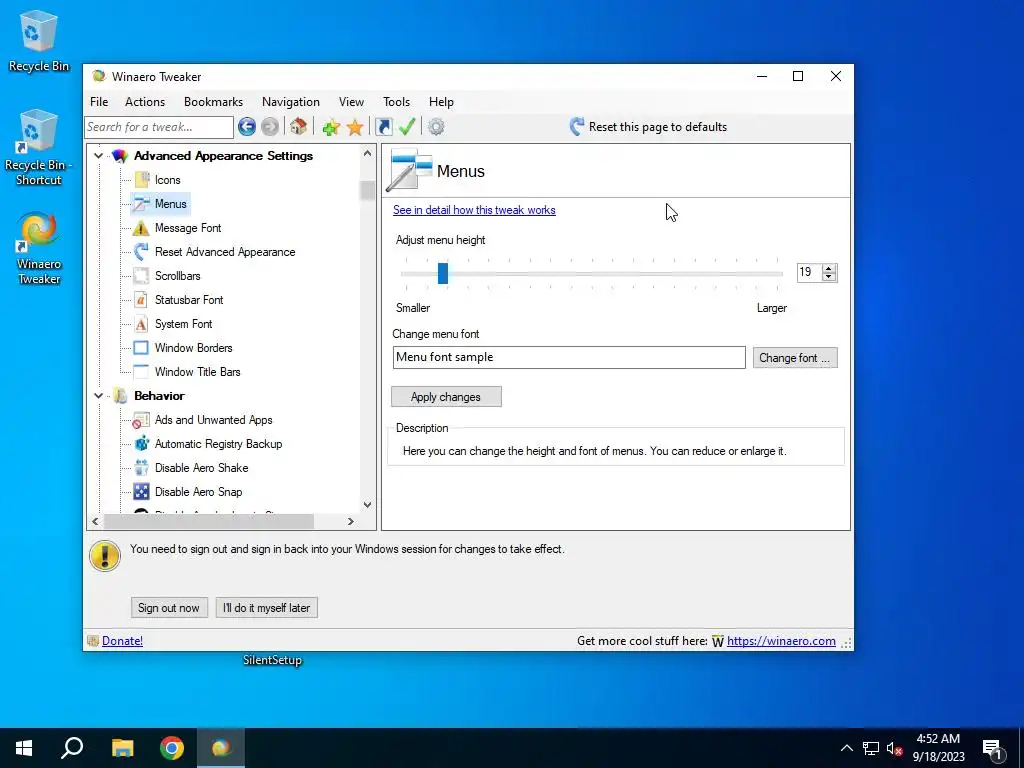
Task: Click Apply changes
Action: coord(446,396)
